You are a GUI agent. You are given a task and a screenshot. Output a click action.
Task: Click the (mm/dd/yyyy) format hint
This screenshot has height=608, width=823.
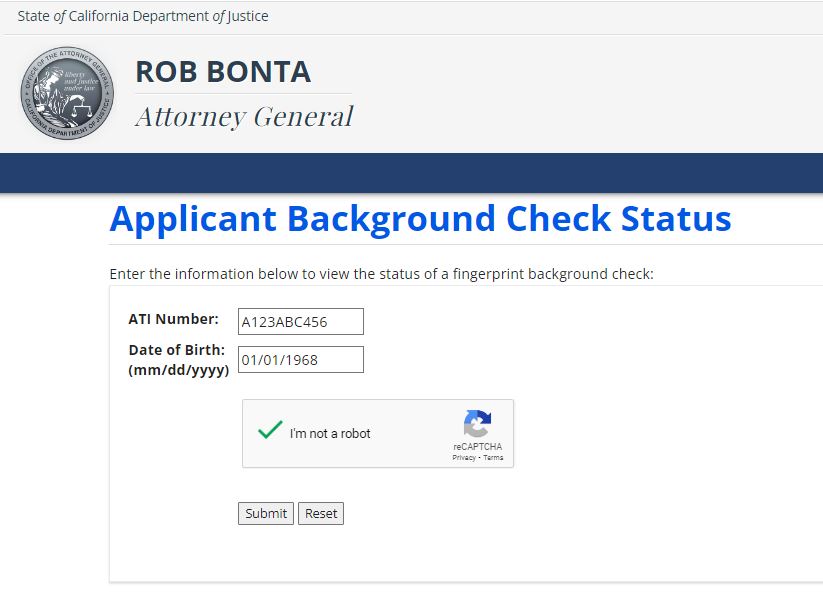pyautogui.click(x=179, y=370)
